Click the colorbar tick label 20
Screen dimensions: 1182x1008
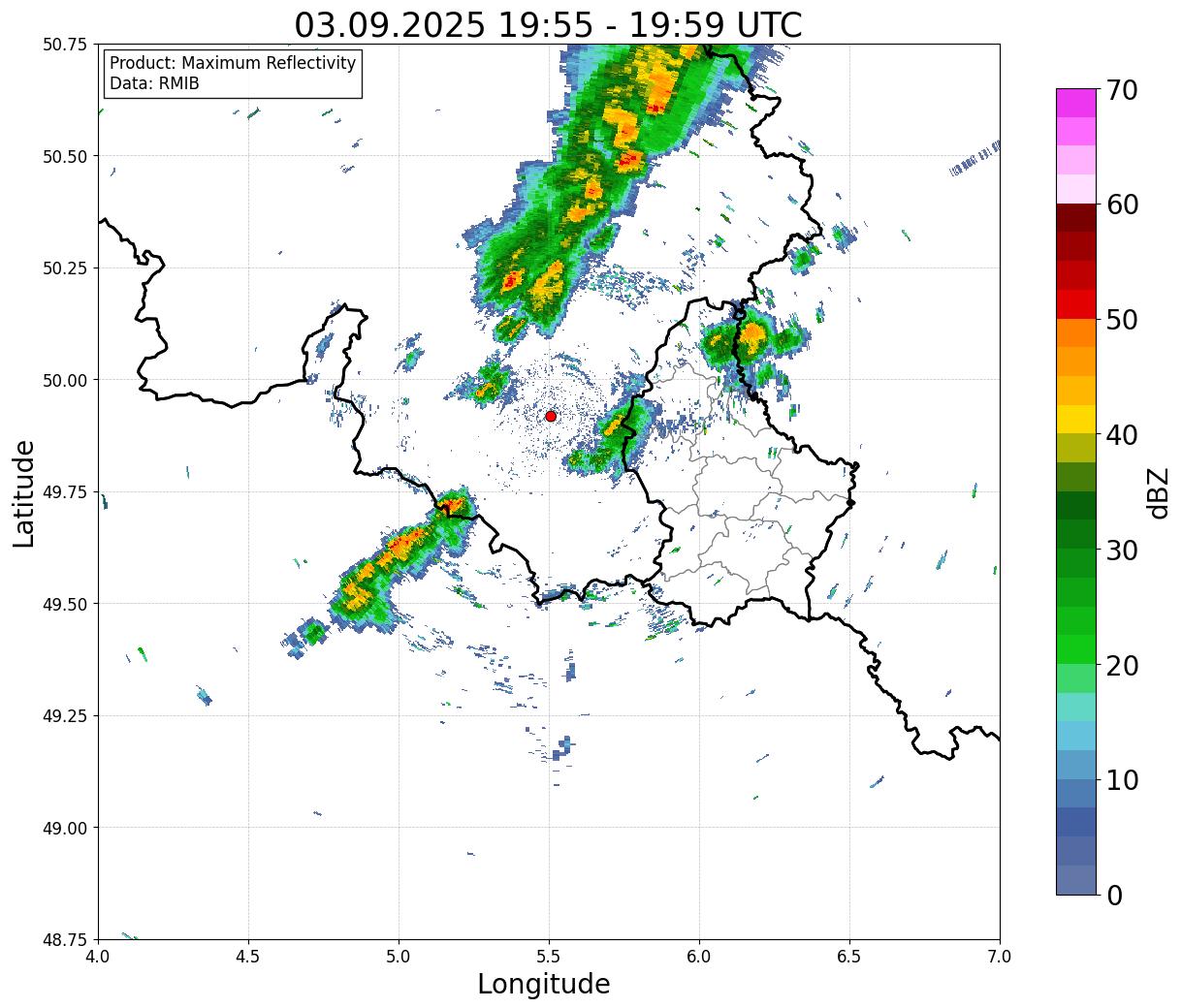click(x=1122, y=666)
